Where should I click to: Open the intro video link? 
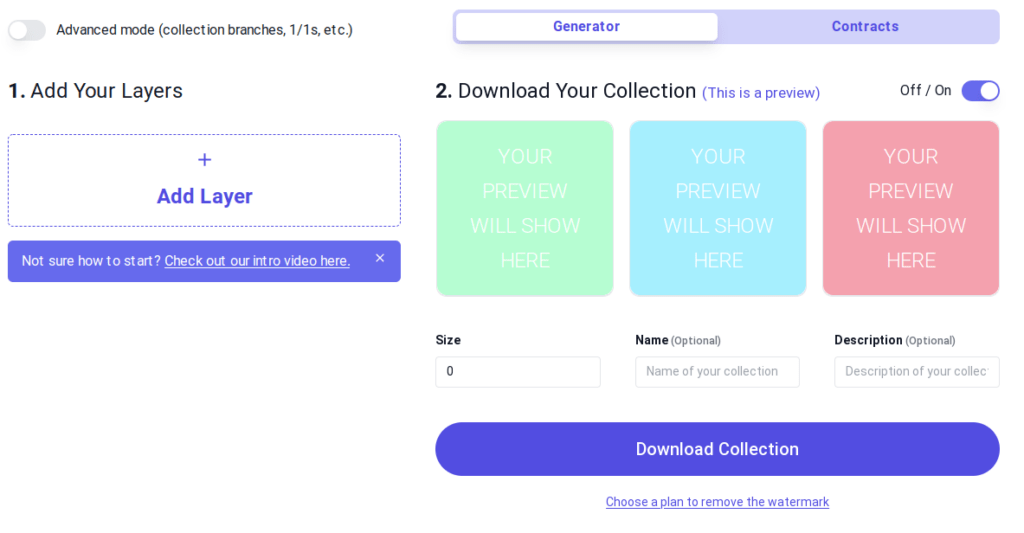(x=257, y=261)
